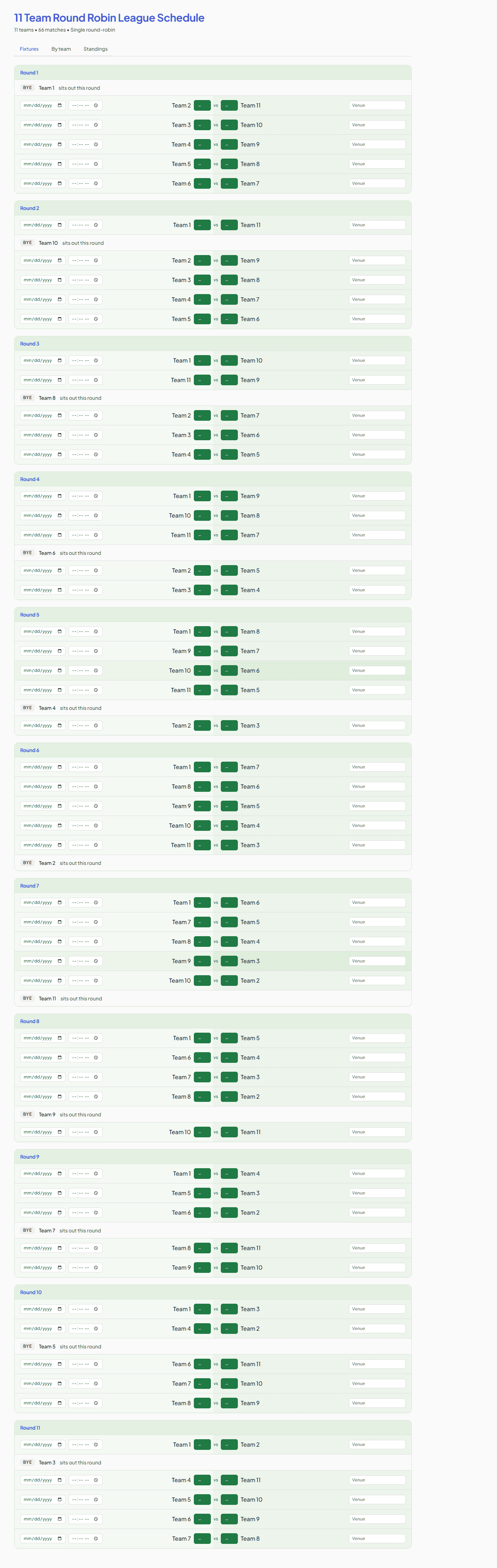Open clock picker for Team 7 vs Team 8

(95, 1538)
